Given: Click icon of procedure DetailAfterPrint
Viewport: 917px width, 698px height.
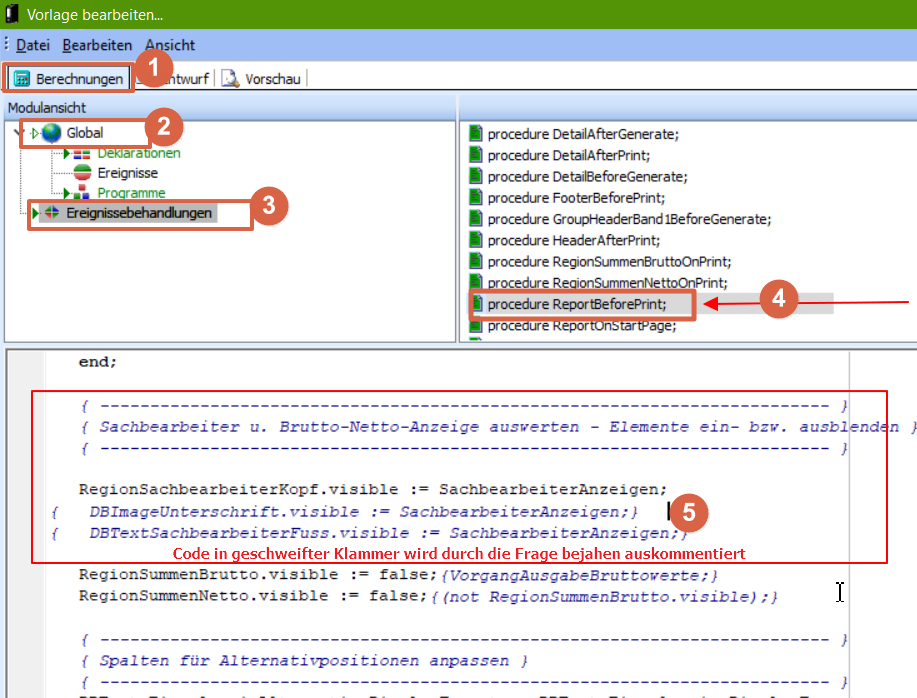Looking at the screenshot, I should [475, 155].
